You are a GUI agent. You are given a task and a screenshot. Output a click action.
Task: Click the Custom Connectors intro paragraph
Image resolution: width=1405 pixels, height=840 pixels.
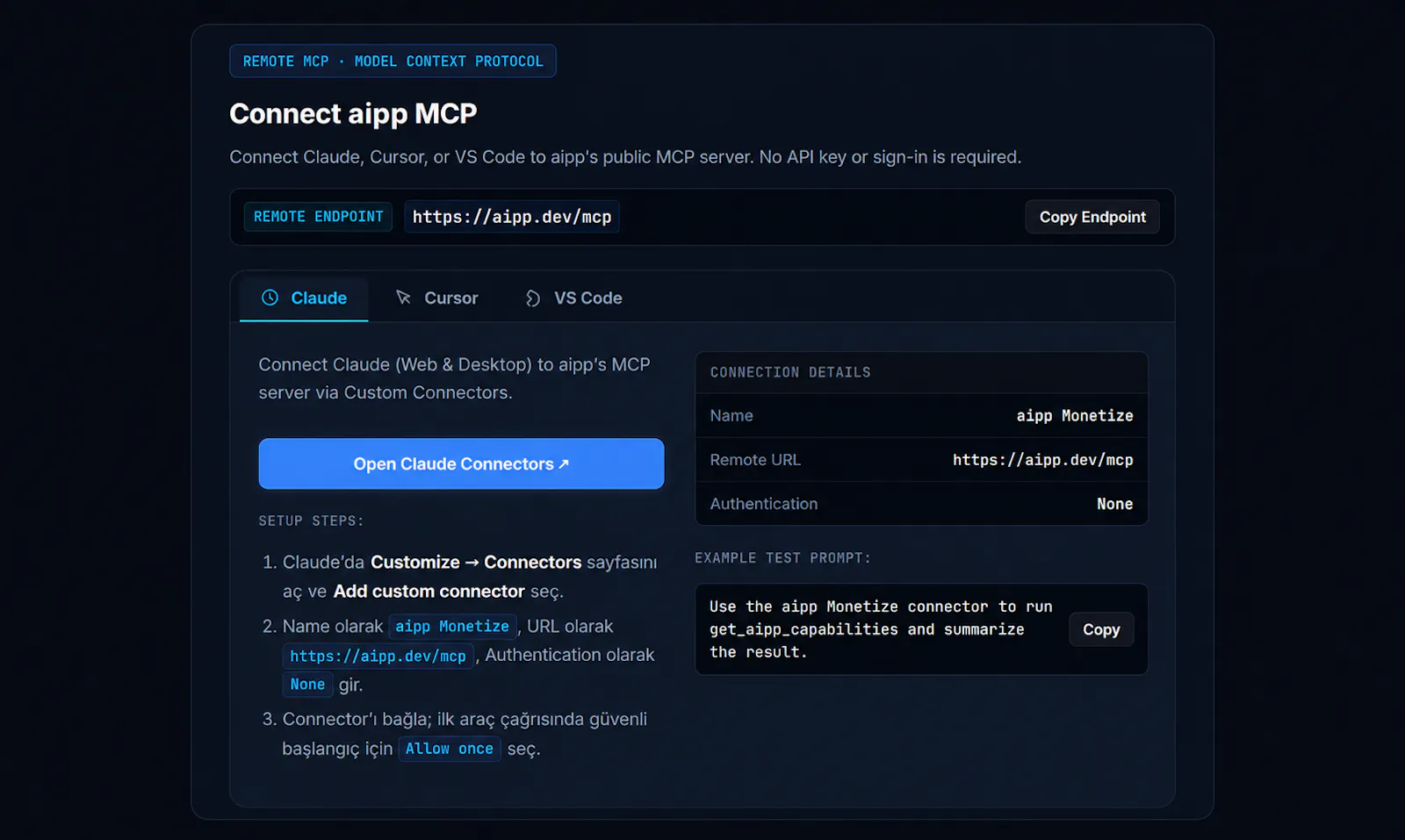pyautogui.click(x=454, y=378)
